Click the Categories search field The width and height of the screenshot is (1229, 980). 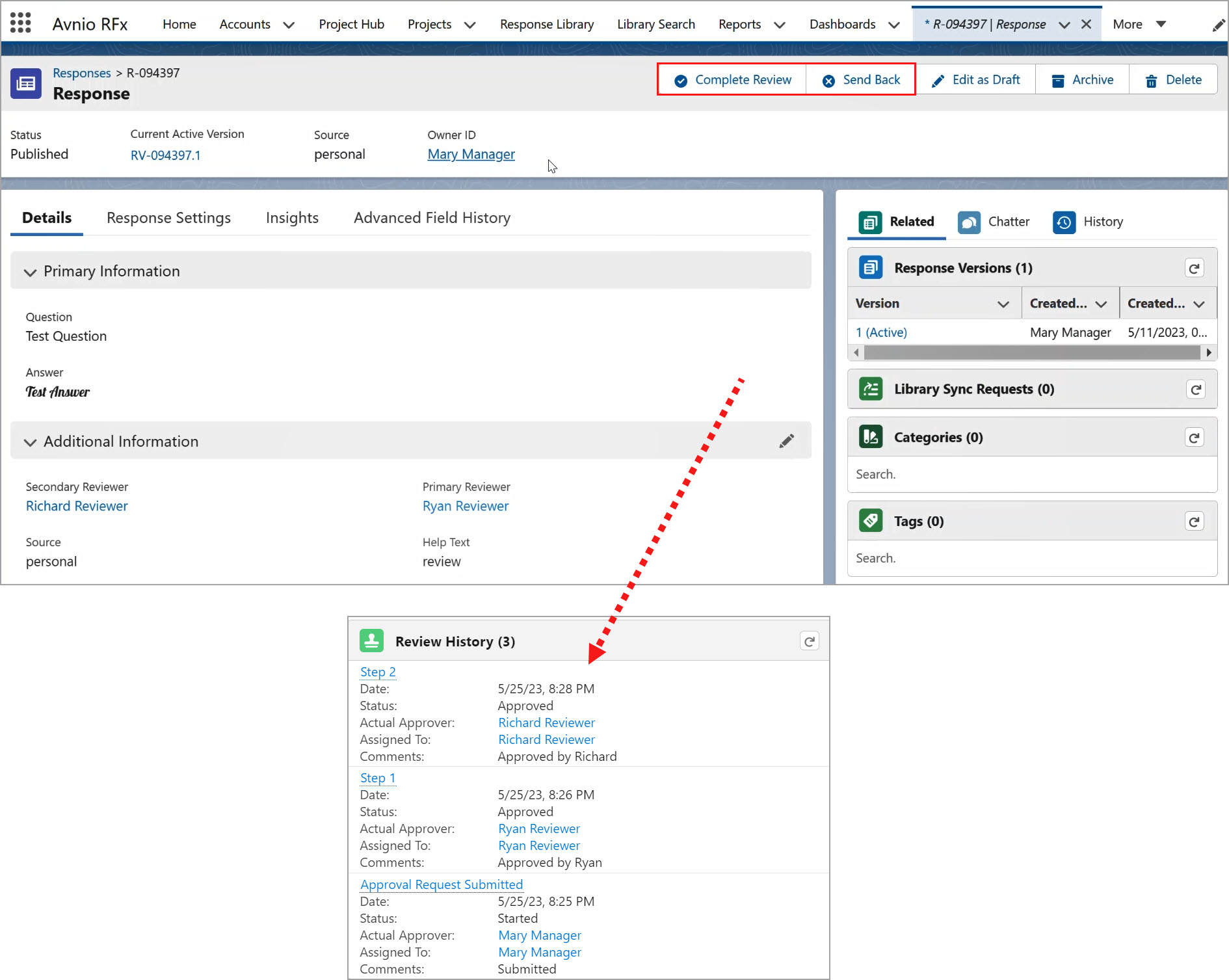1032,474
